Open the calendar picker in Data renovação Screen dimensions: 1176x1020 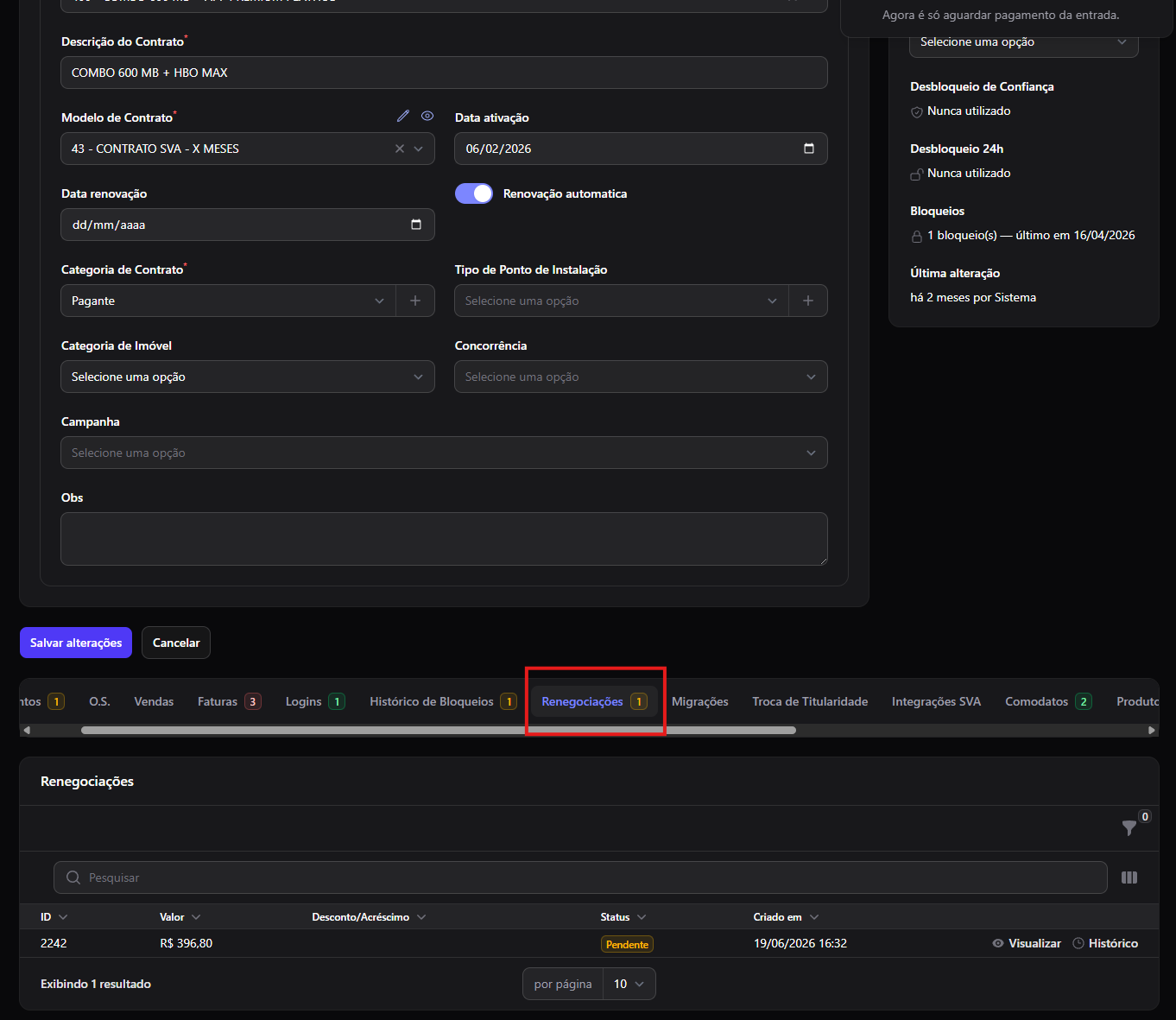click(416, 225)
